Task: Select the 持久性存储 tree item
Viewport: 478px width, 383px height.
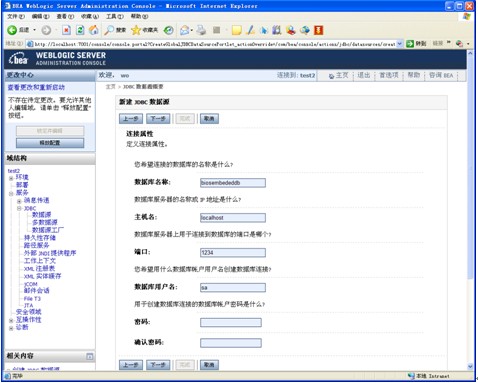Action: [x=40, y=238]
